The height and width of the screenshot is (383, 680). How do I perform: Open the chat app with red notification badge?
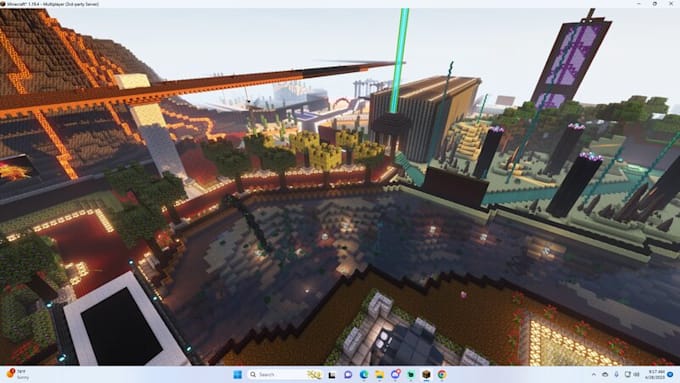pos(395,374)
